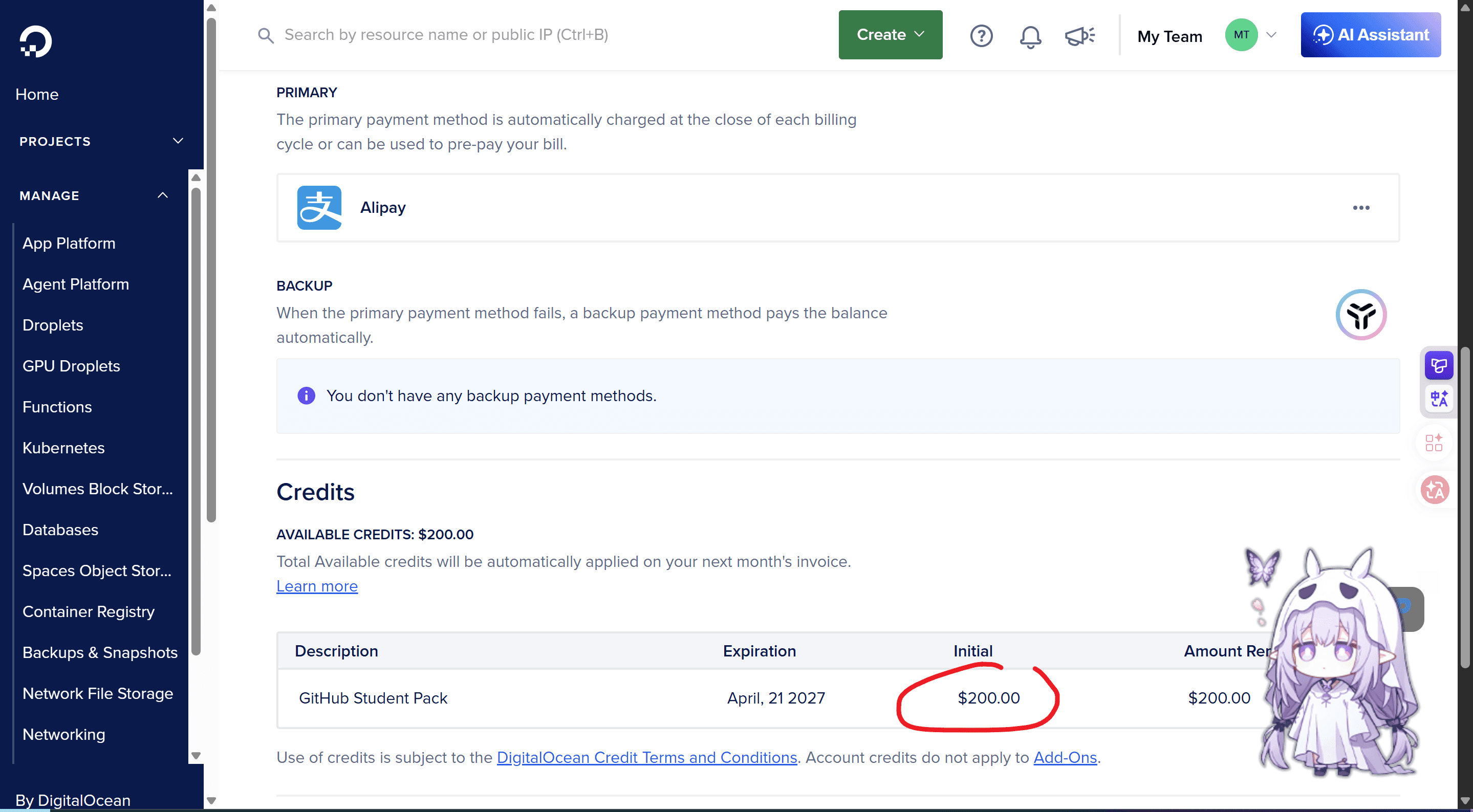Click the Alipay payment method name
The image size is (1473, 812).
(x=383, y=208)
